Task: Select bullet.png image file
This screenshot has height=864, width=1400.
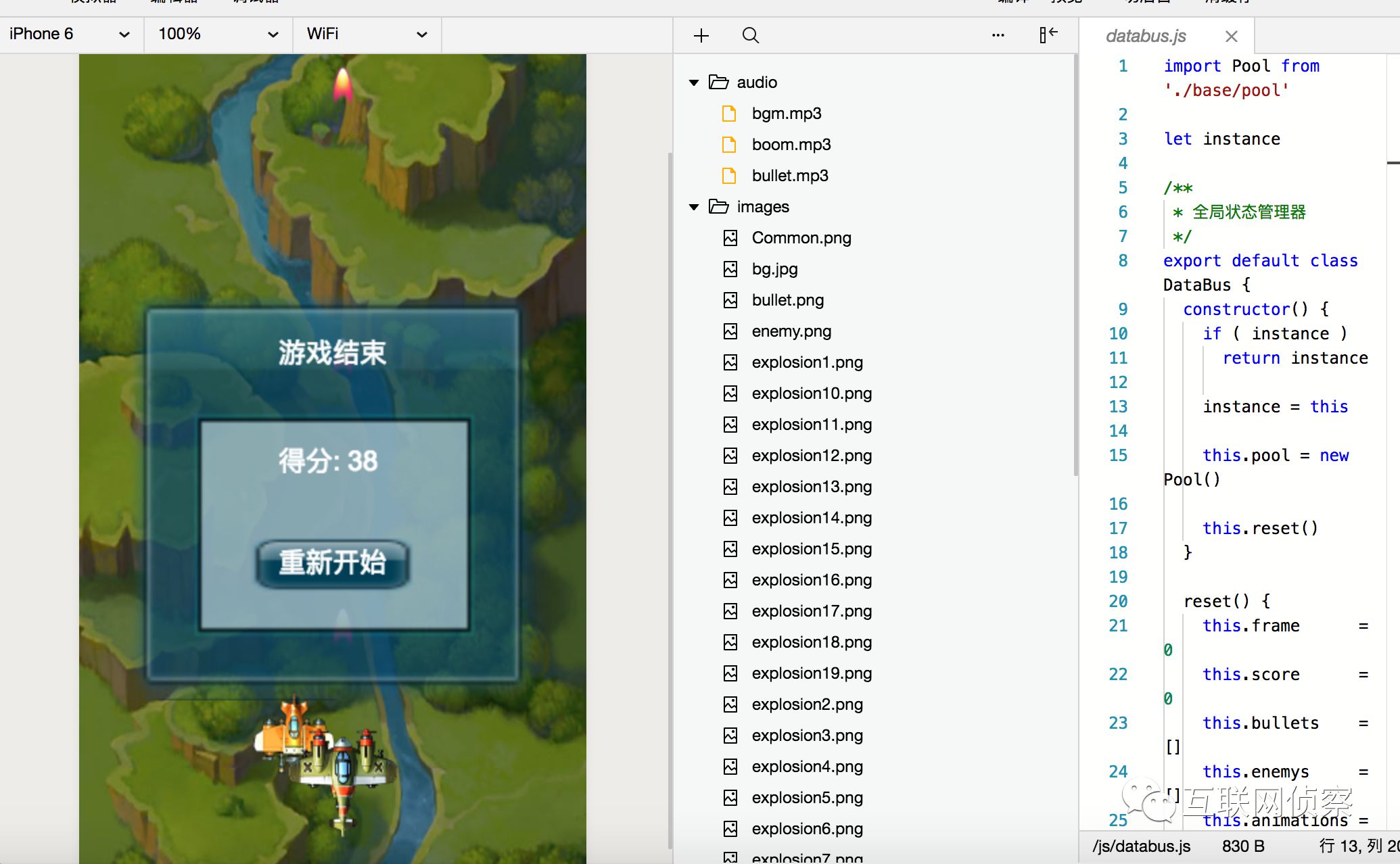Action: [x=787, y=299]
